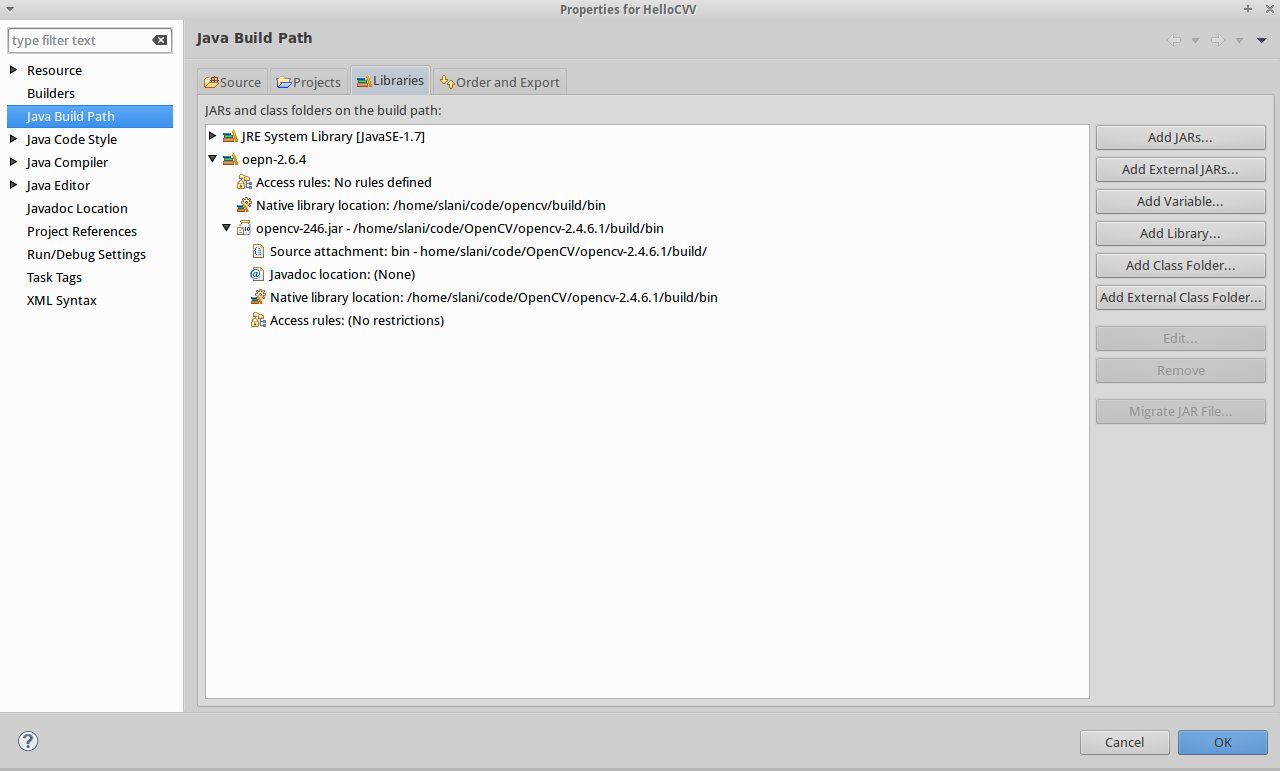This screenshot has width=1280, height=771.
Task: Click the Add Variable... button
Action: tap(1180, 202)
